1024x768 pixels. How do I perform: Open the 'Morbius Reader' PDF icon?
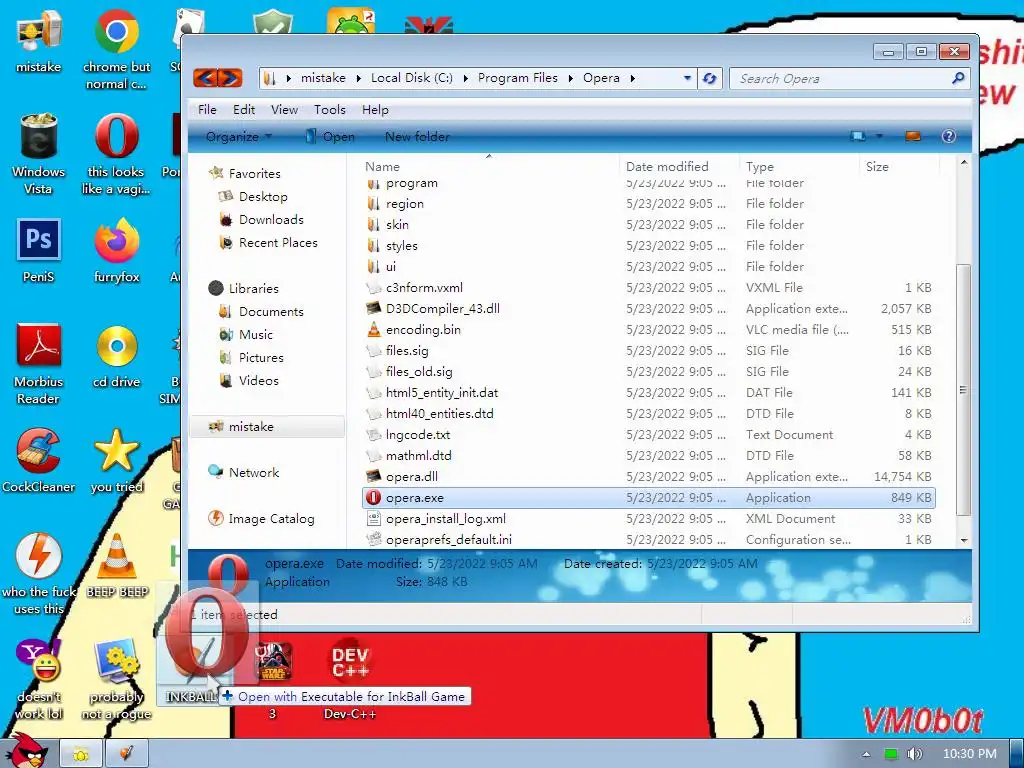39,364
